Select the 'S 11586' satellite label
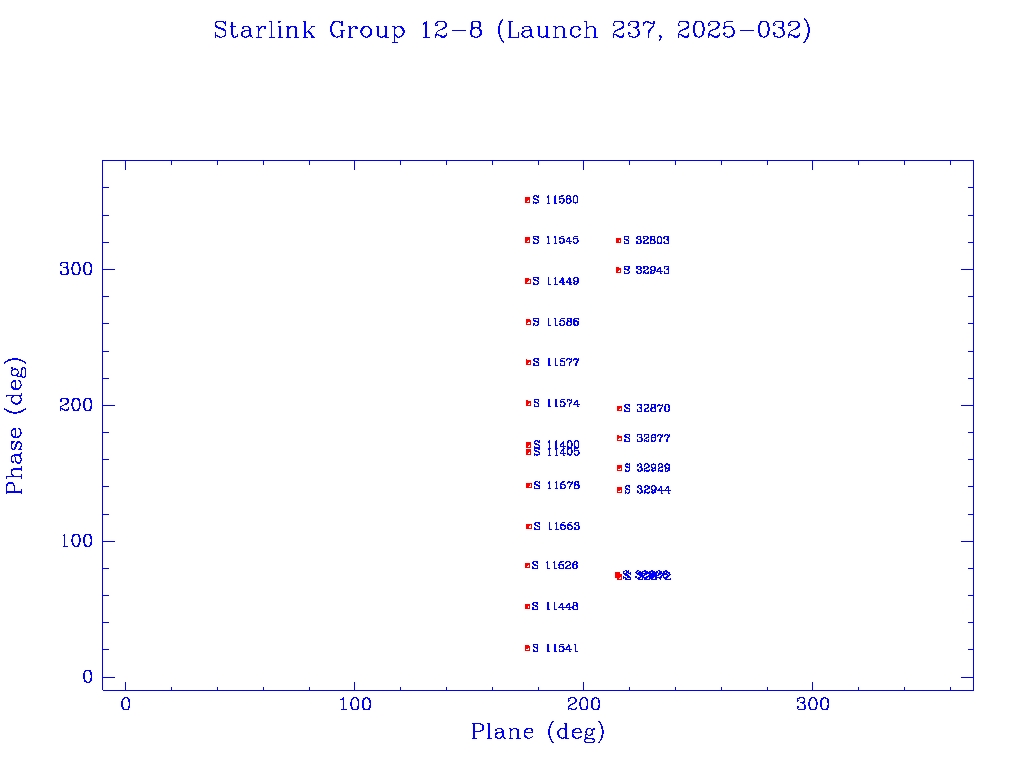 [556, 322]
